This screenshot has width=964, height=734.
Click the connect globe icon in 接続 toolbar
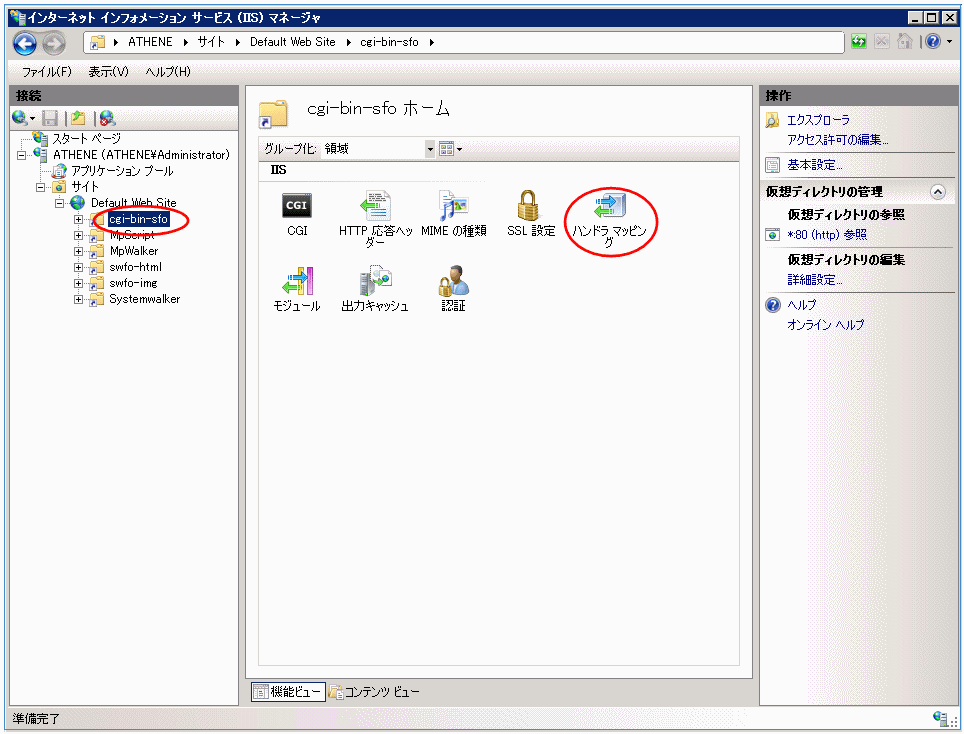[x=19, y=117]
